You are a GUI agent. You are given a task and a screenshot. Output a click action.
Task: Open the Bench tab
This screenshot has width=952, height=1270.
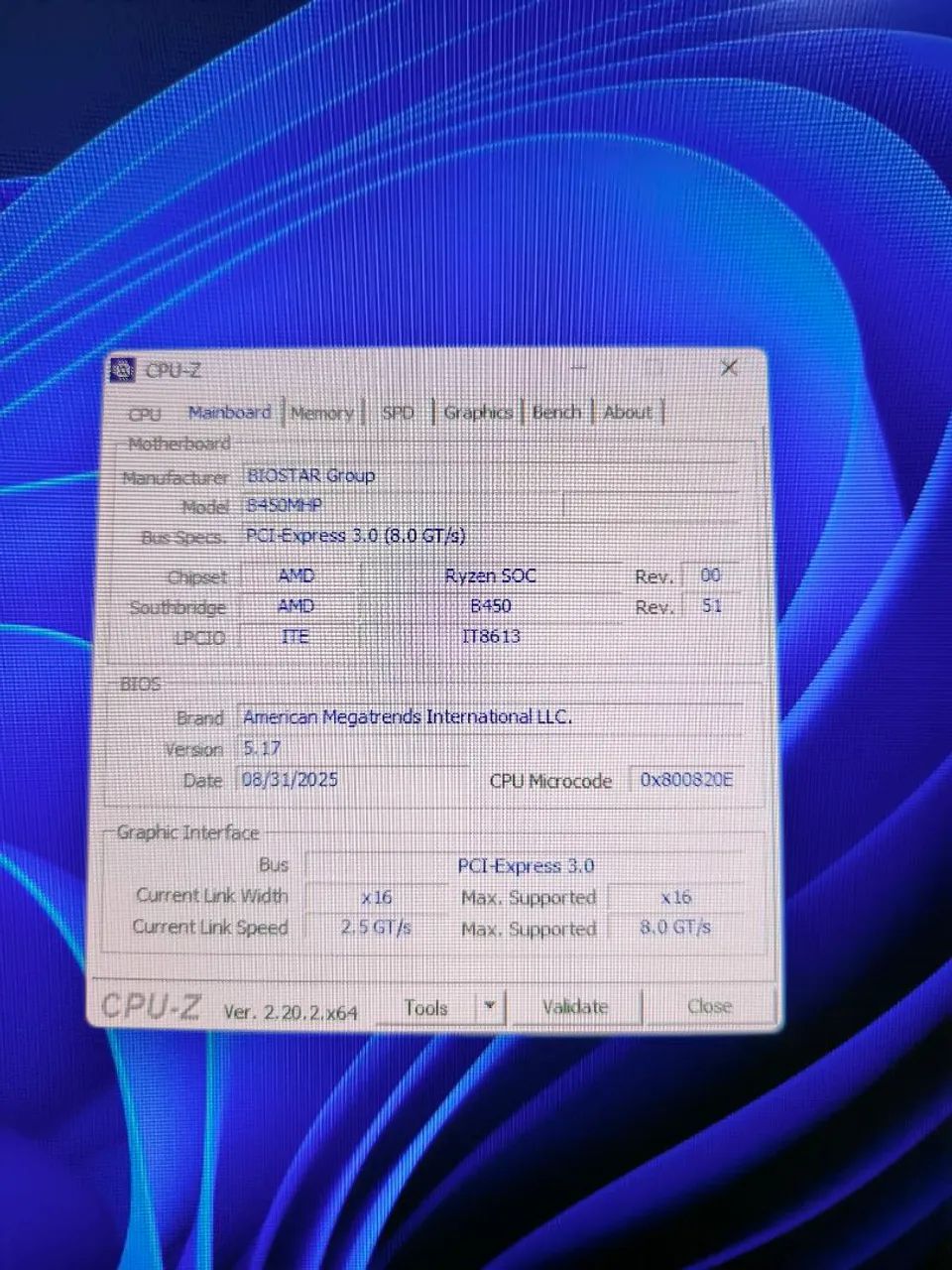[x=556, y=411]
